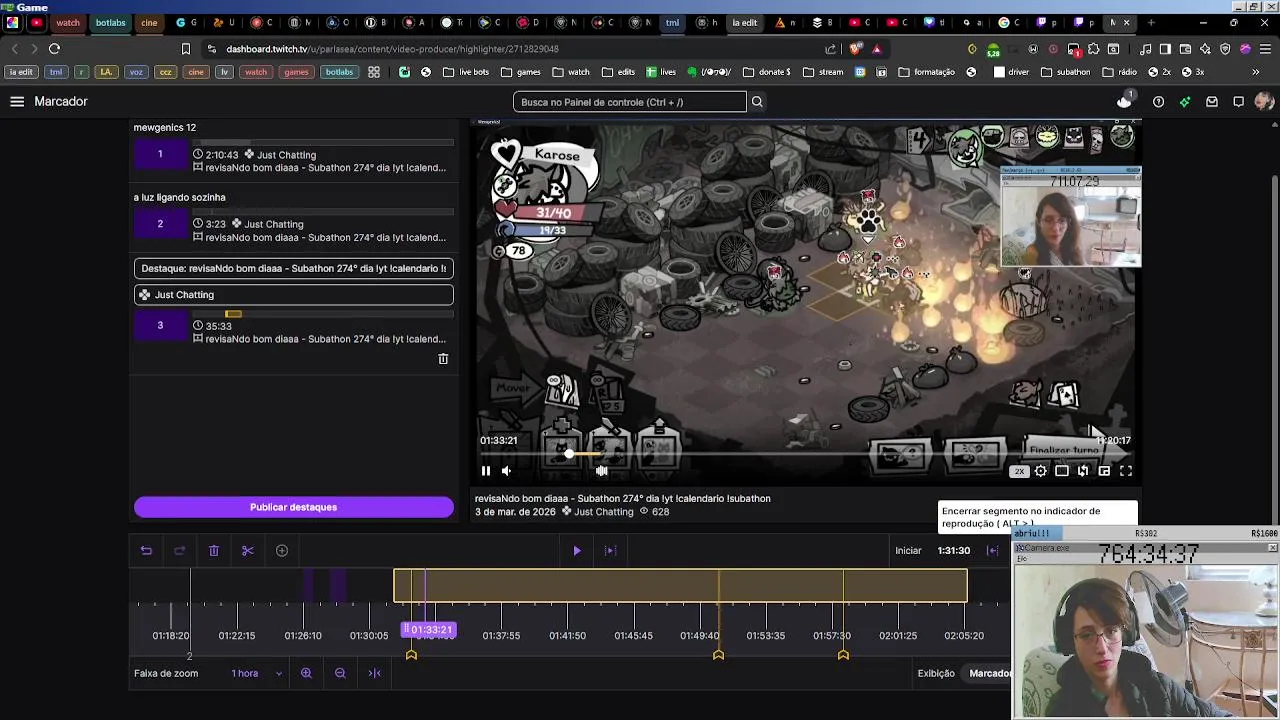Show more bookmarks chevron

[x=1256, y=72]
